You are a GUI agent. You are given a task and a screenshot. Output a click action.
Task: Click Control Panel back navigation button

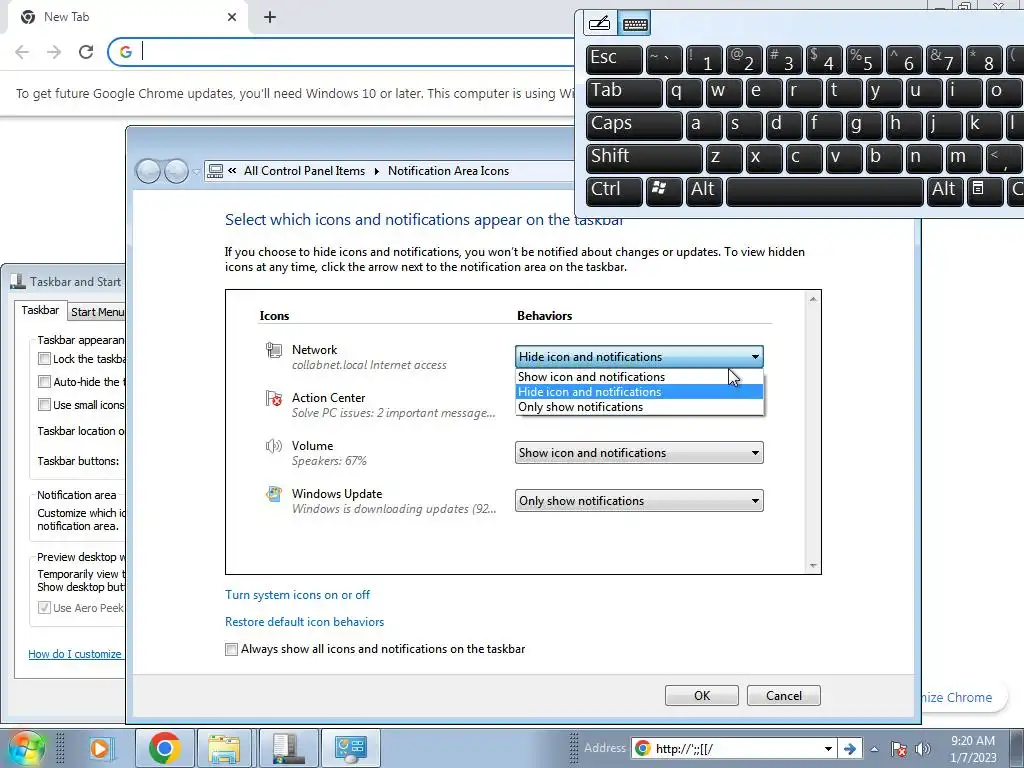[148, 171]
